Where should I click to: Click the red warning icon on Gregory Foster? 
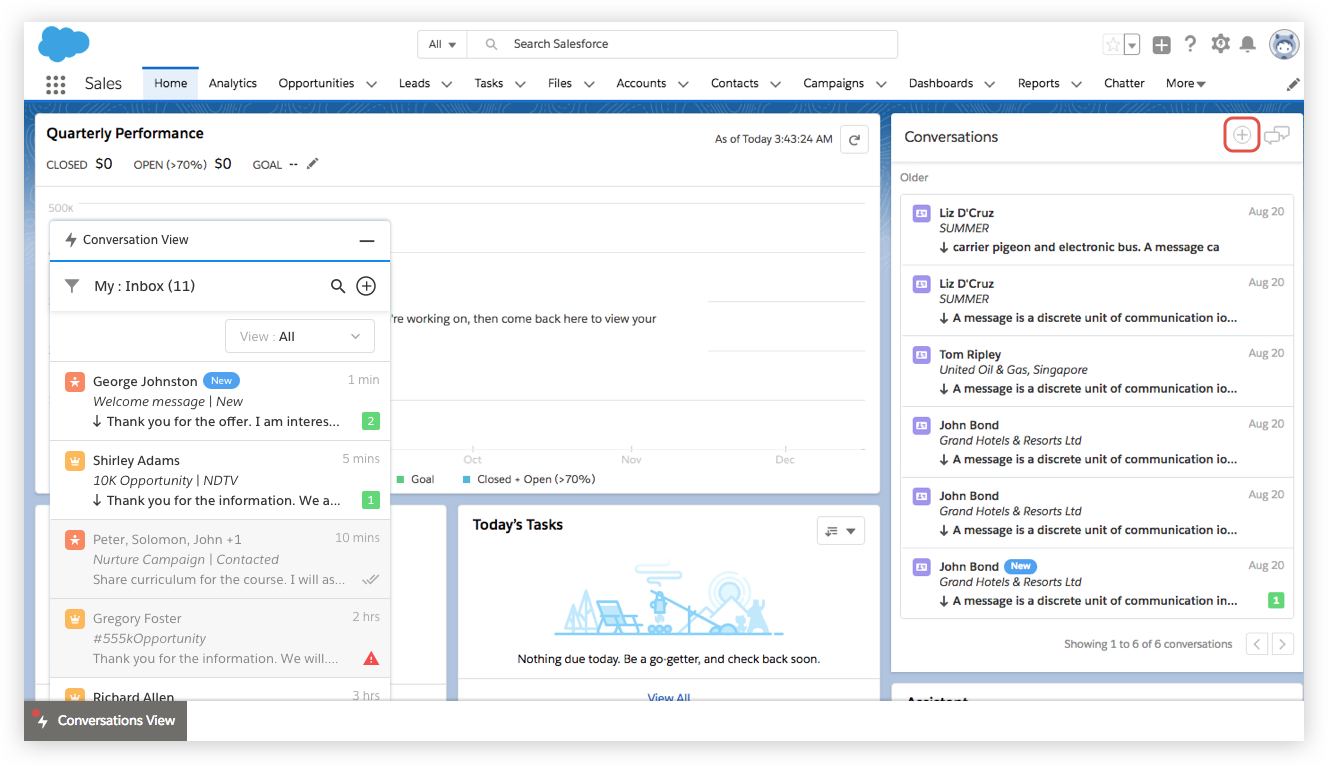pyautogui.click(x=371, y=658)
